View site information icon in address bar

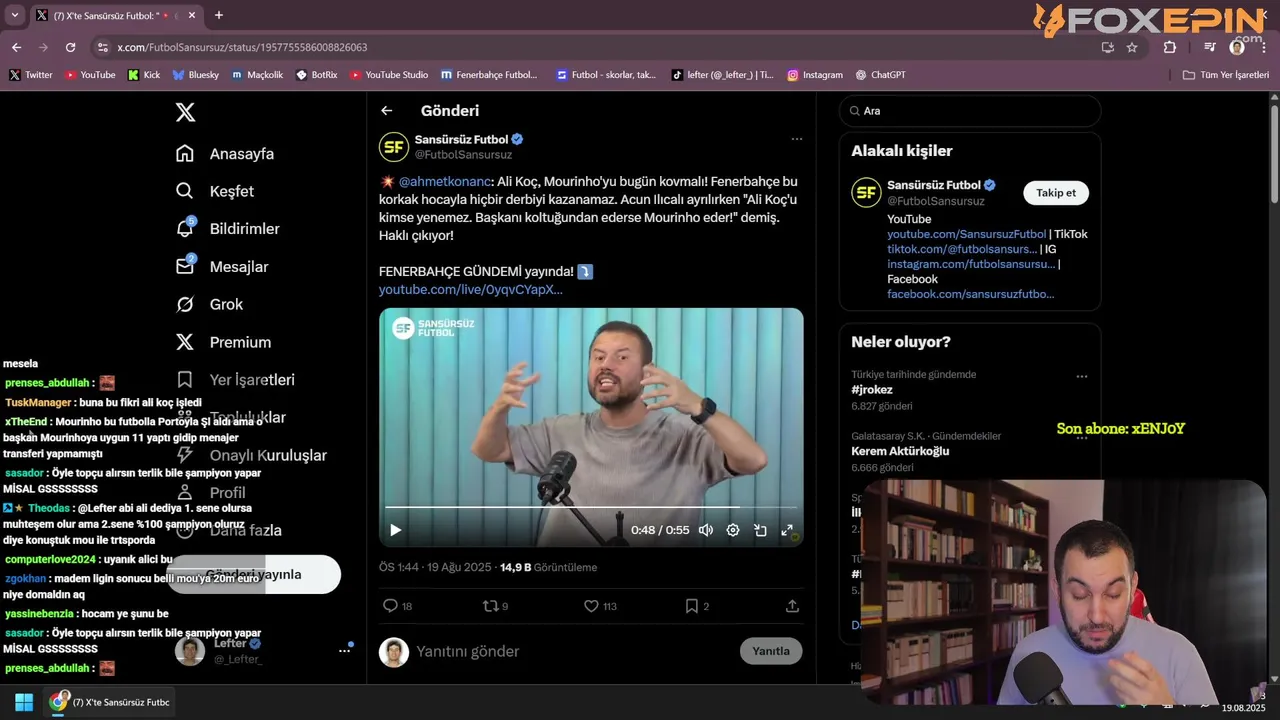click(102, 47)
